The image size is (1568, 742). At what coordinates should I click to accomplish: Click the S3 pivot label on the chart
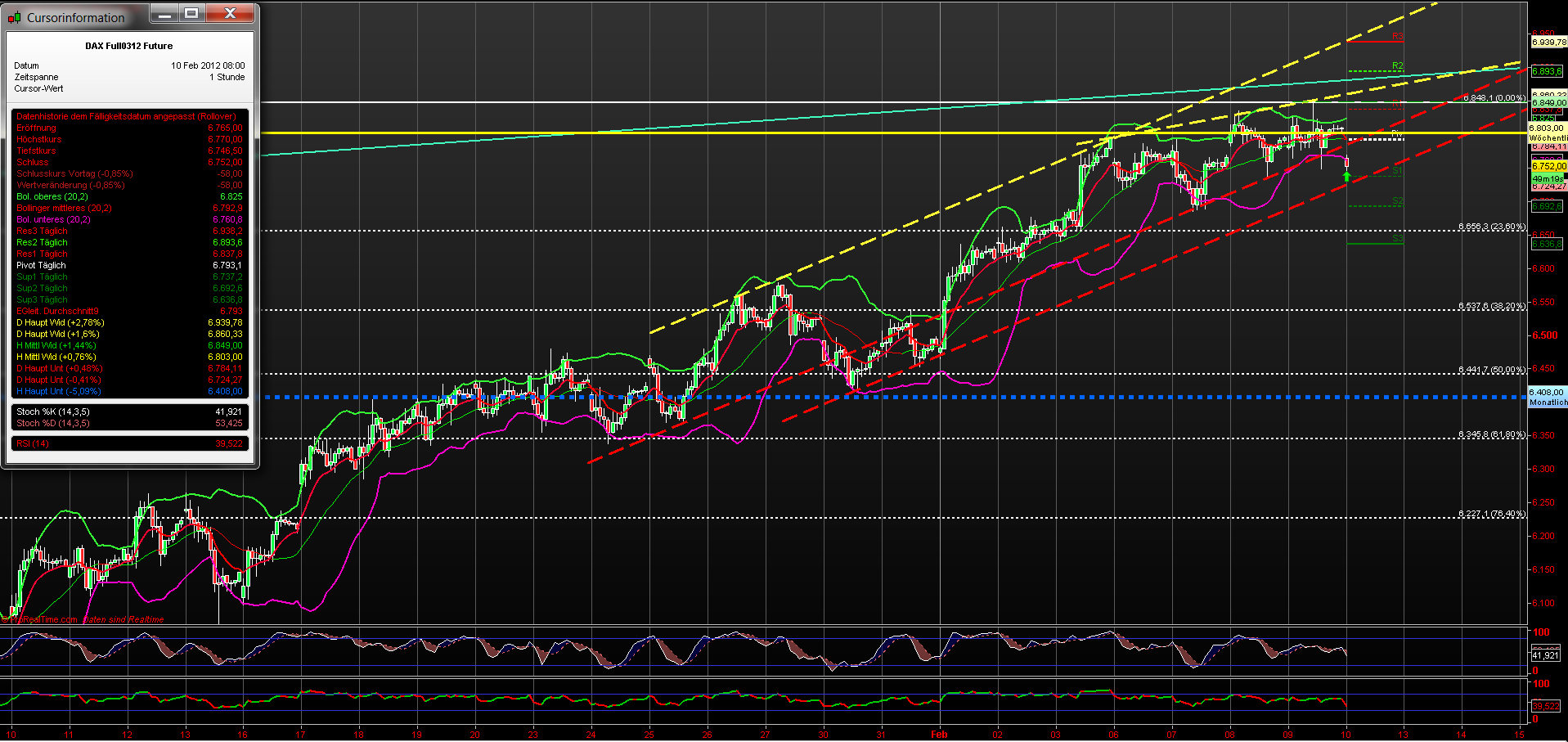[1398, 239]
